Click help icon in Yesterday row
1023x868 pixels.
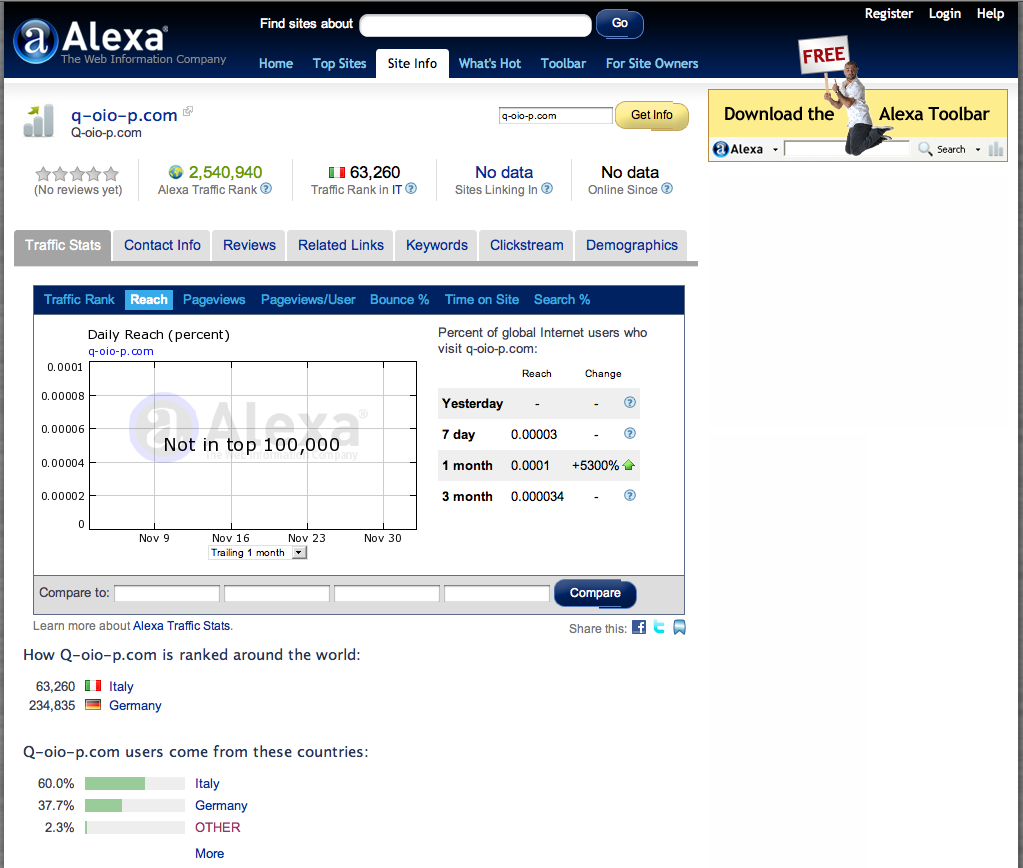pyautogui.click(x=630, y=402)
